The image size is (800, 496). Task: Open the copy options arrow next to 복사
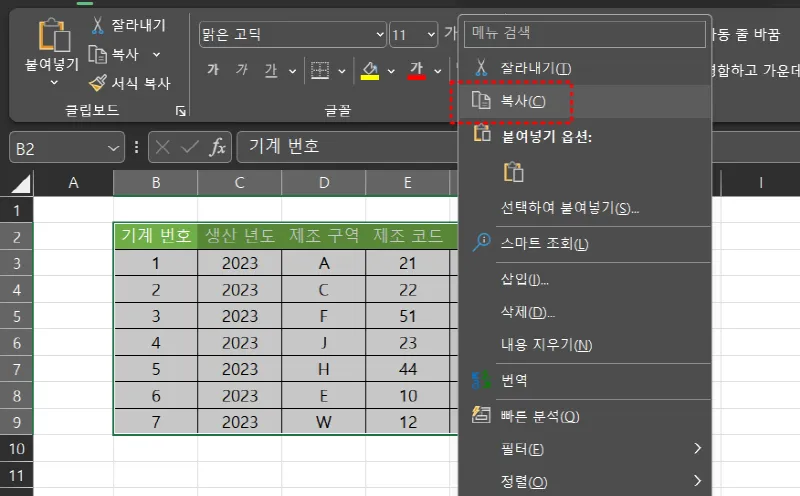157,54
